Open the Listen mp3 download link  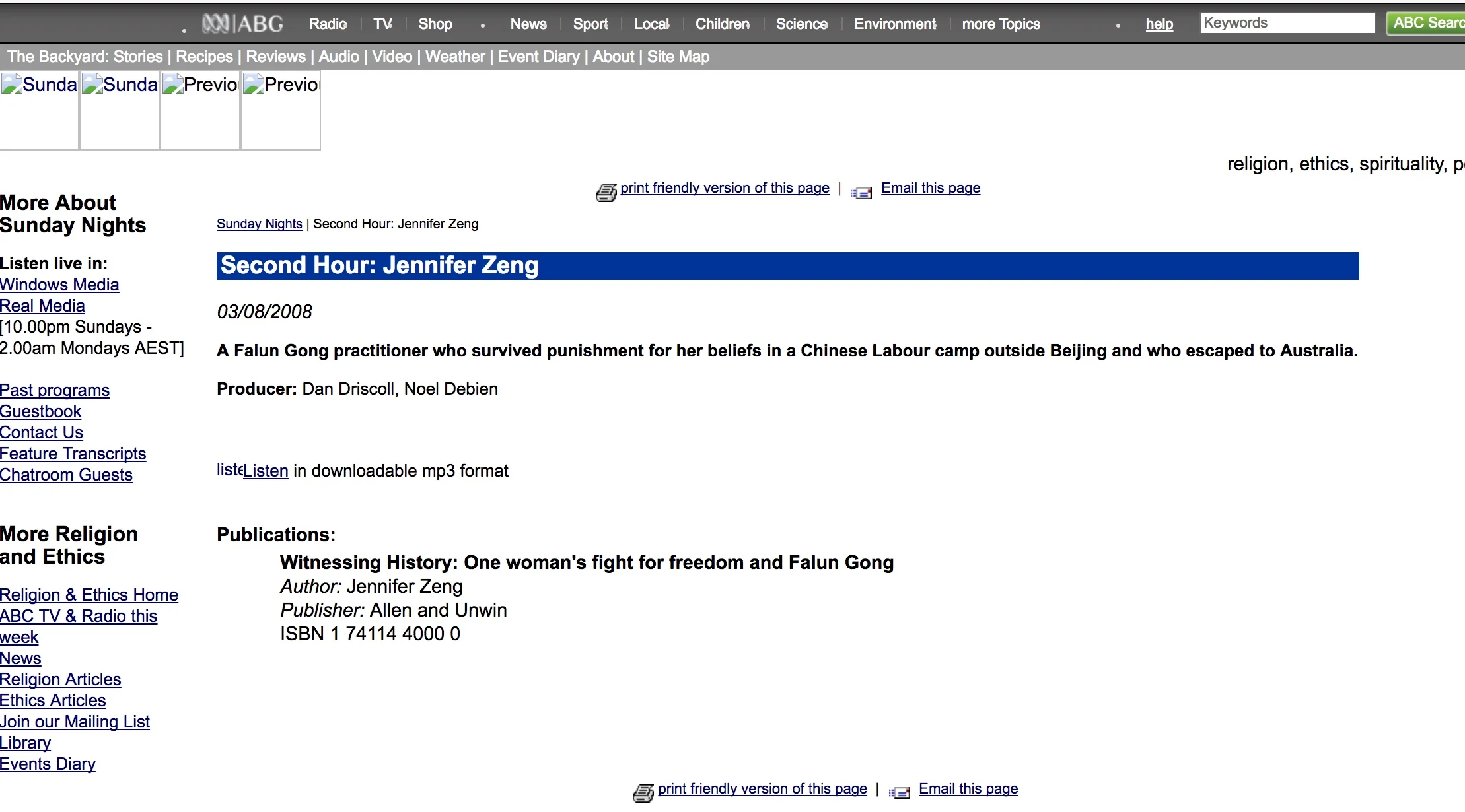[266, 471]
